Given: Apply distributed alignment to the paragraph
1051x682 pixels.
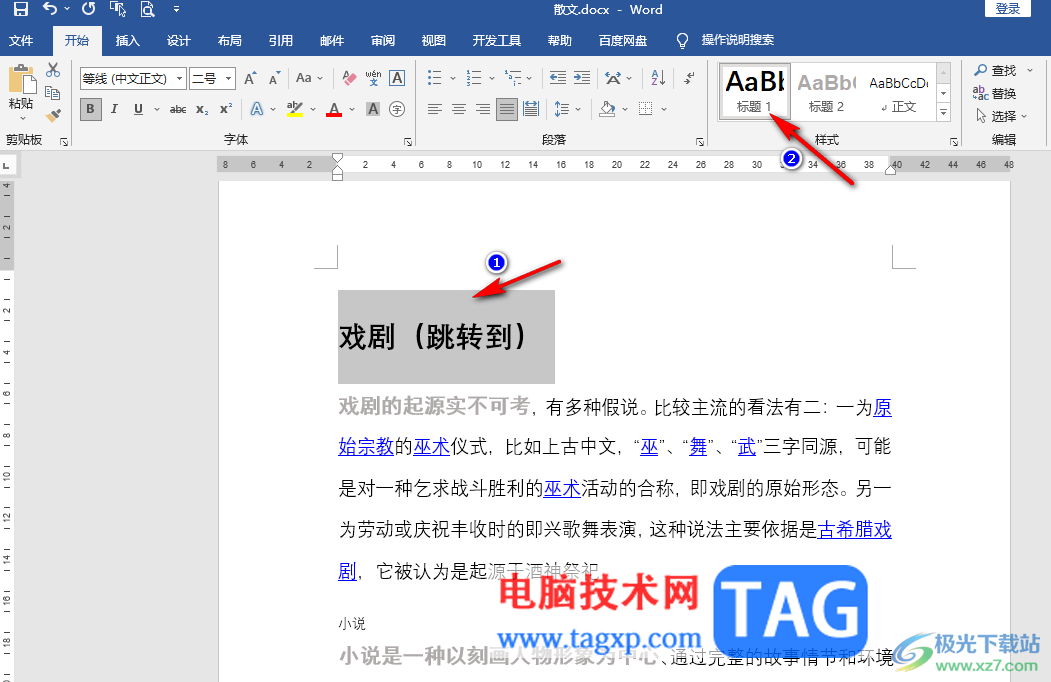Looking at the screenshot, I should point(531,109).
